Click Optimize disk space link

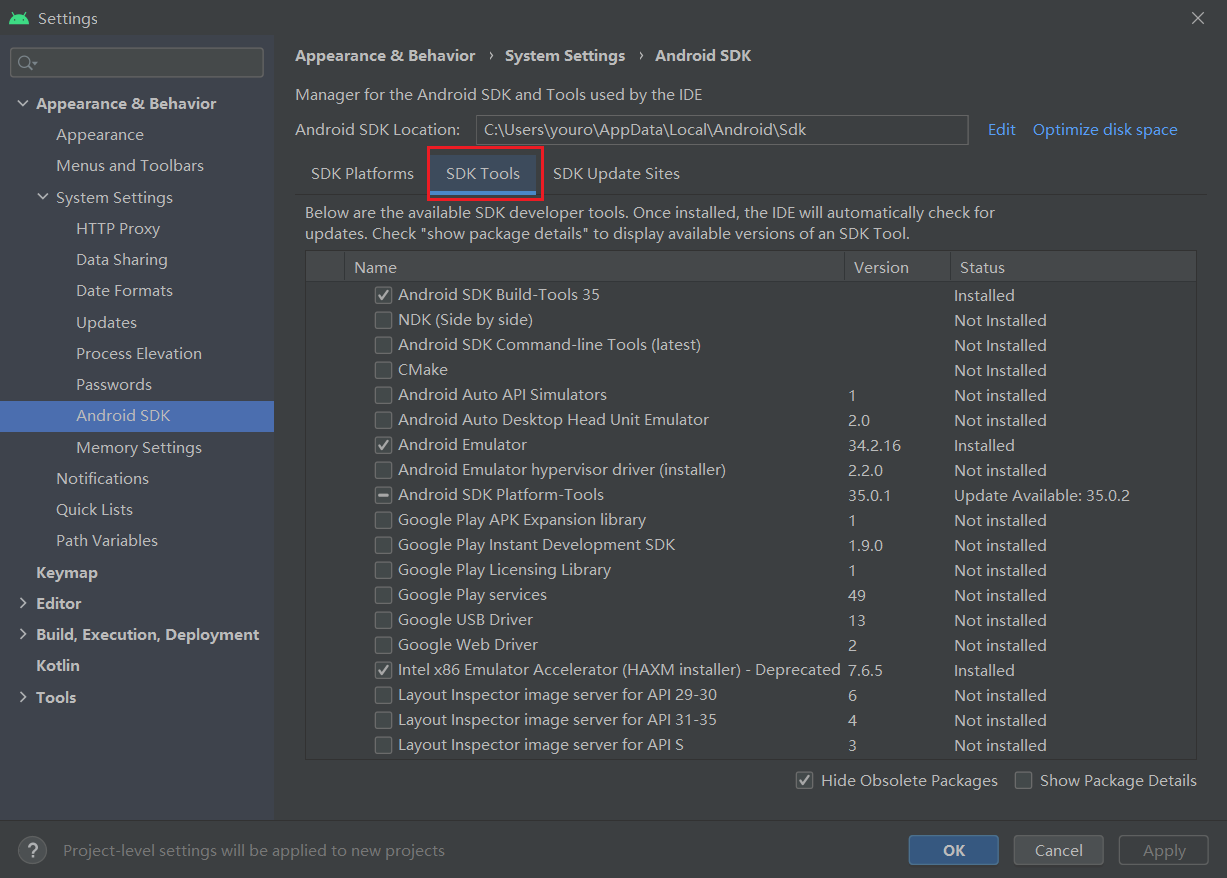(1105, 130)
